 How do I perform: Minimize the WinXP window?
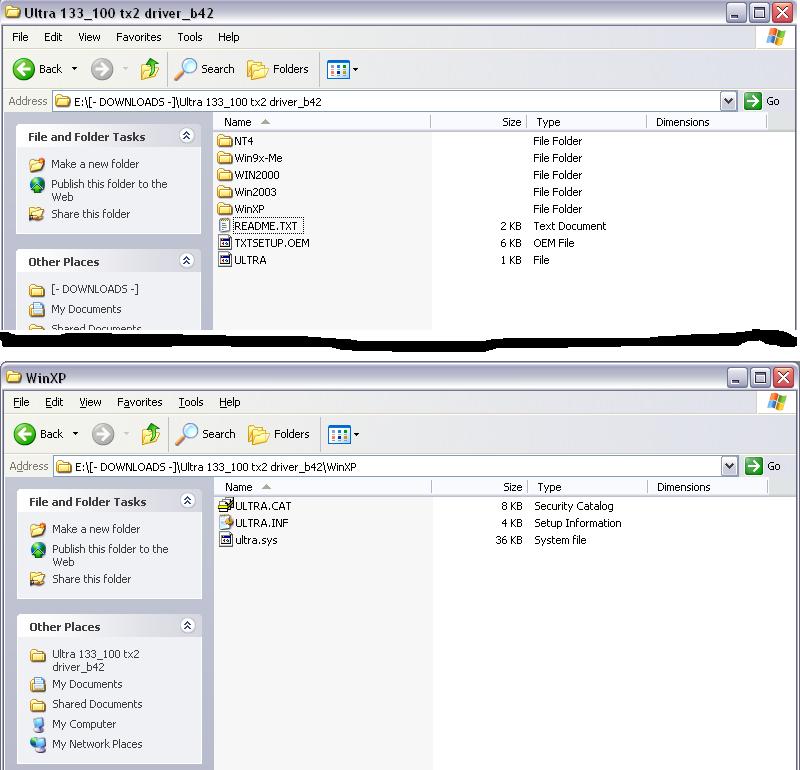pyautogui.click(x=736, y=378)
